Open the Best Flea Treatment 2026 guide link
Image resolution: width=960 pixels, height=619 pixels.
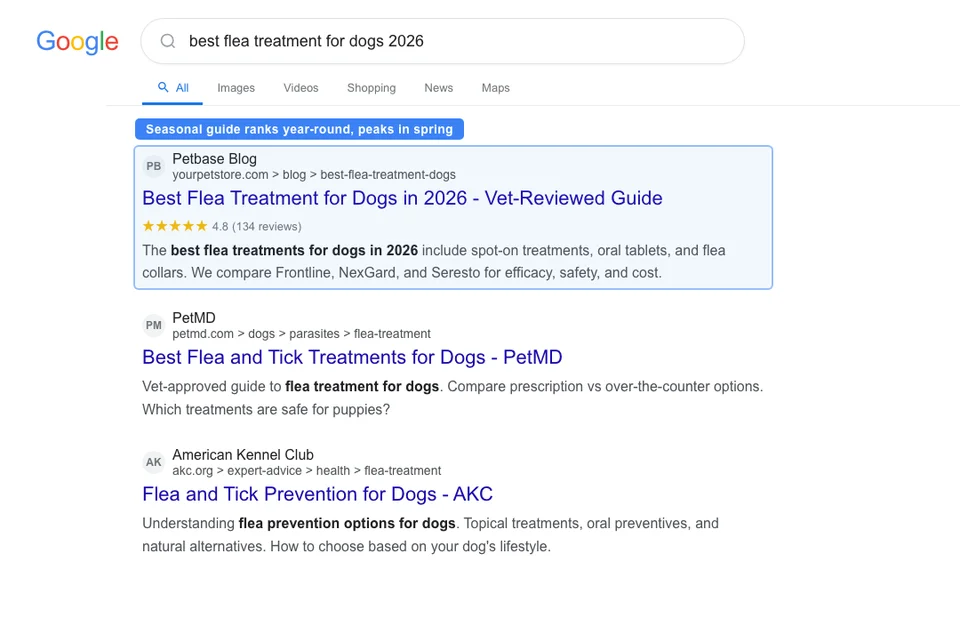(x=402, y=198)
